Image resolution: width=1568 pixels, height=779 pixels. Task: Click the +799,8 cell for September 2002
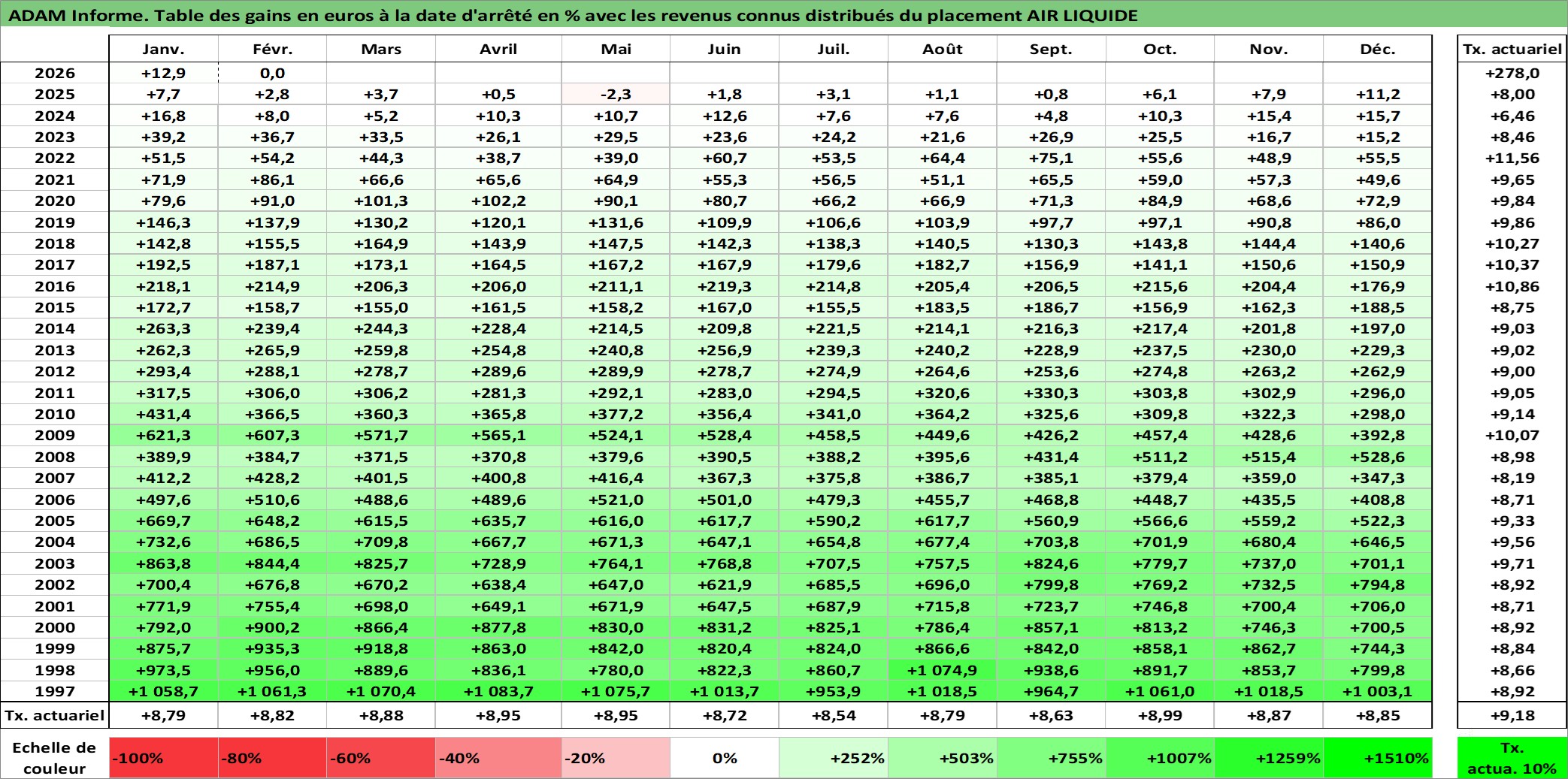(x=1052, y=584)
